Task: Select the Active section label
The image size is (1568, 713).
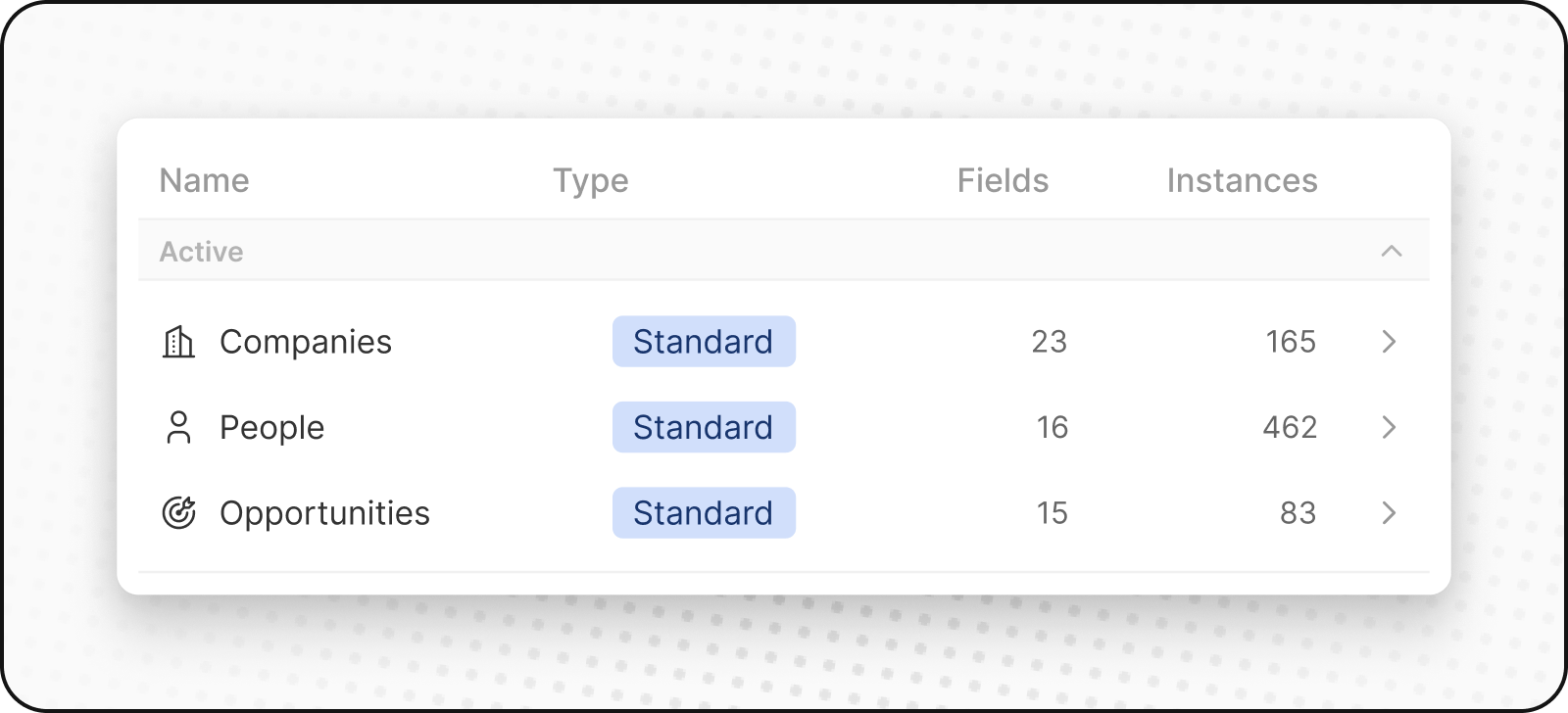Action: pos(201,251)
